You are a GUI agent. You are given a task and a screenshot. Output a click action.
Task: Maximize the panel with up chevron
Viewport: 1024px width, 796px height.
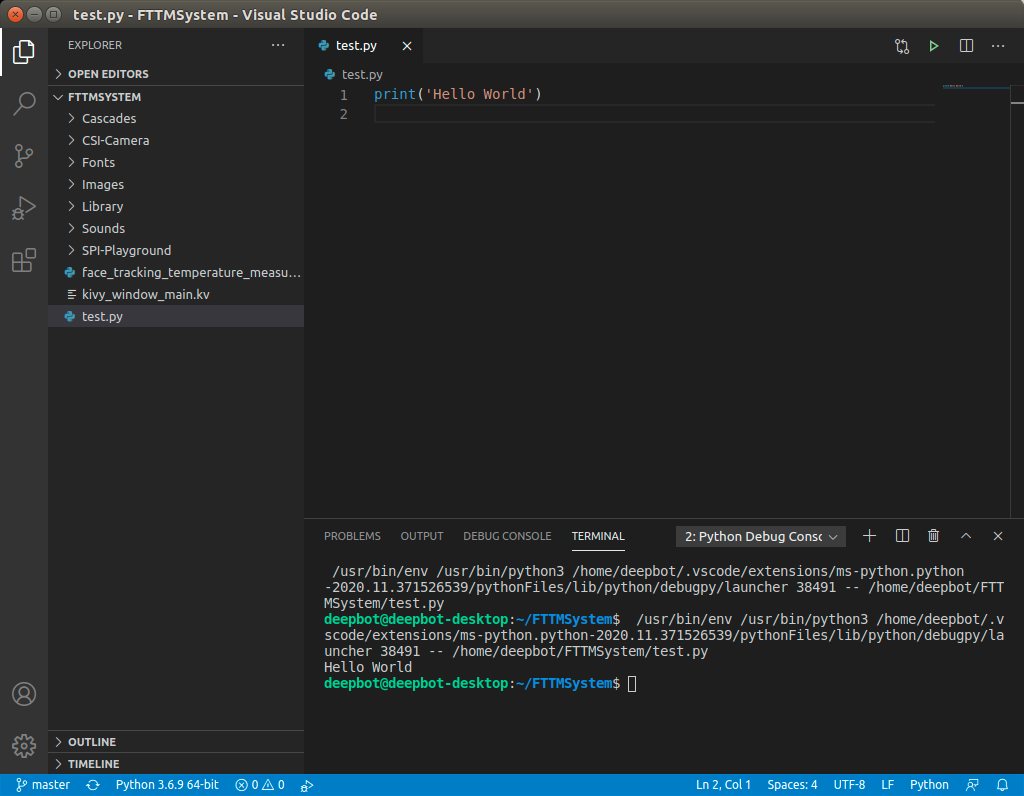[x=966, y=536]
